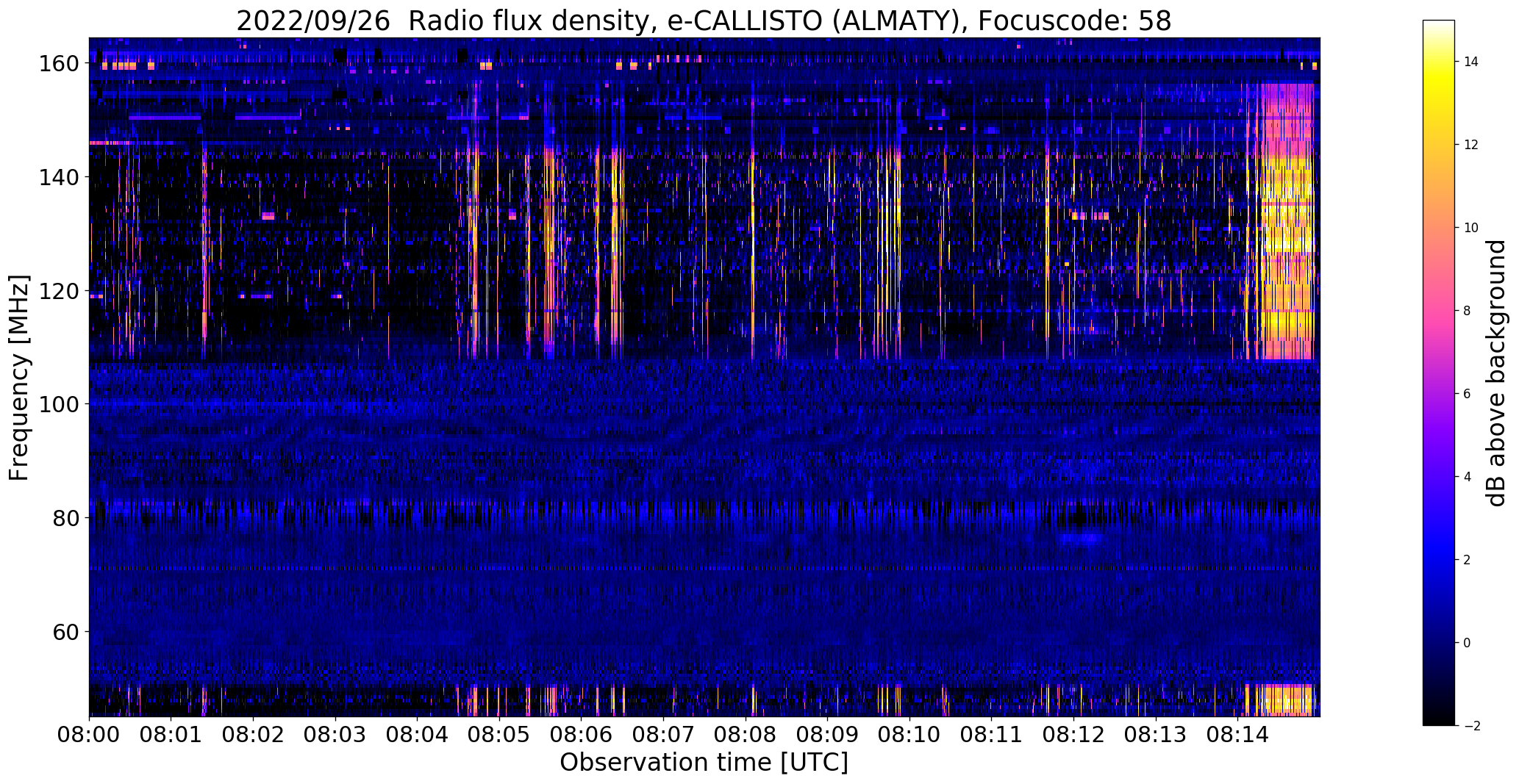Click the 08:04 time tick label
This screenshot has width=1519, height=784.
pos(418,735)
